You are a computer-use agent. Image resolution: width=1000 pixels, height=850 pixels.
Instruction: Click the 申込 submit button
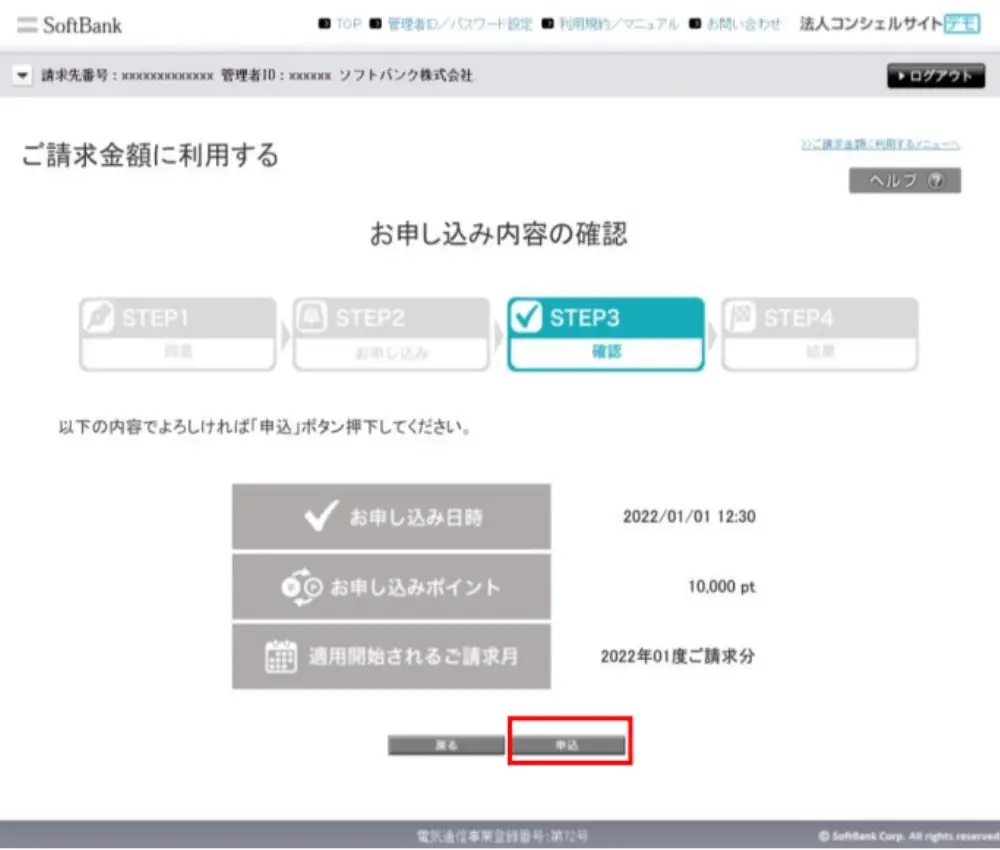[567, 745]
